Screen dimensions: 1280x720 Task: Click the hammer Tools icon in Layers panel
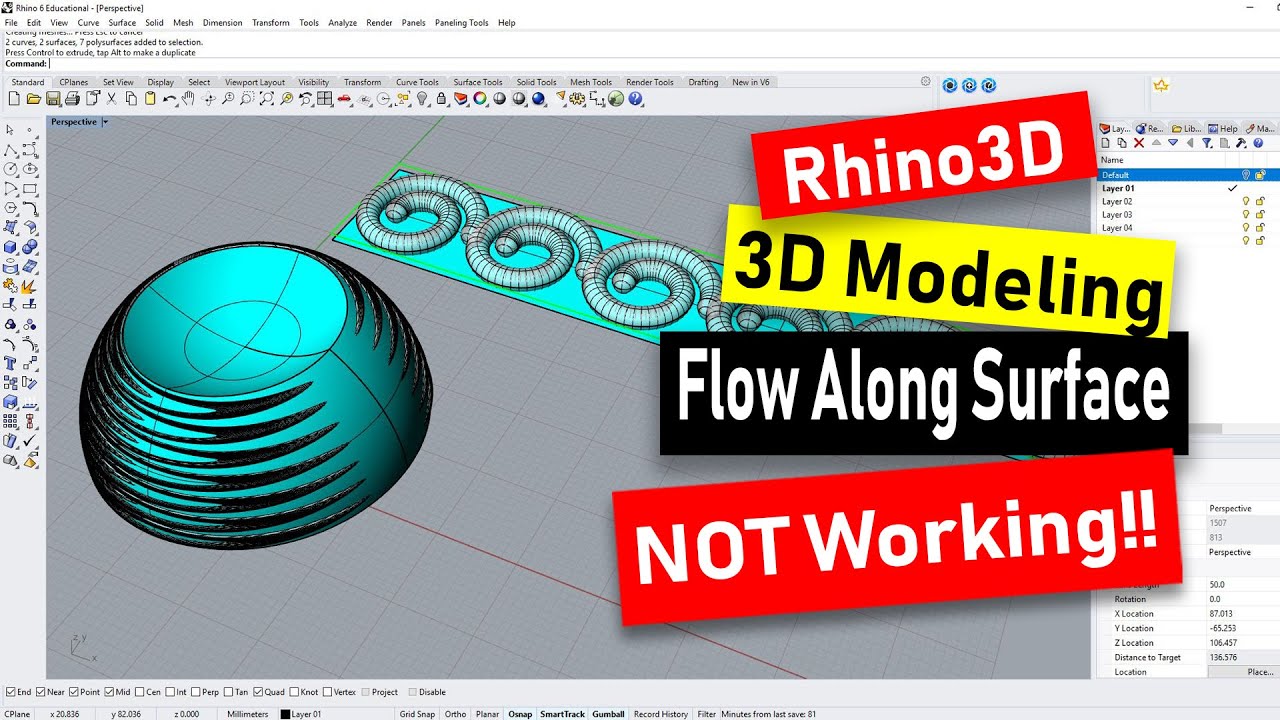point(1241,143)
